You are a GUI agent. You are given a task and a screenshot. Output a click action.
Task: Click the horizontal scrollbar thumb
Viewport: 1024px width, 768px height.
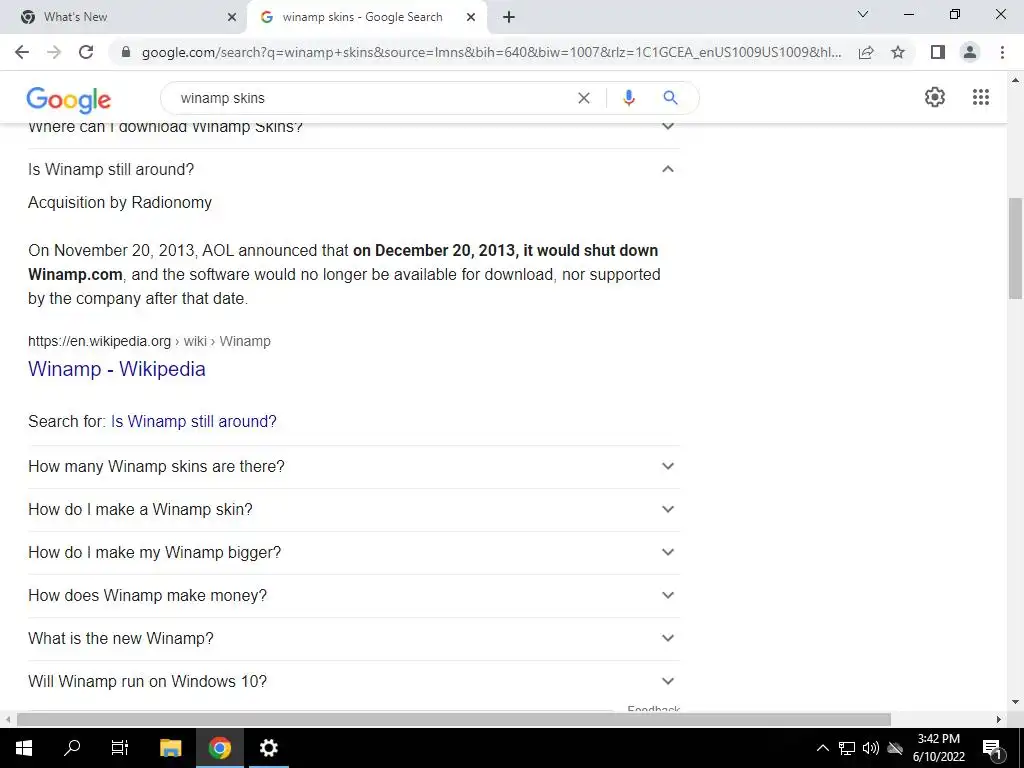pos(454,720)
